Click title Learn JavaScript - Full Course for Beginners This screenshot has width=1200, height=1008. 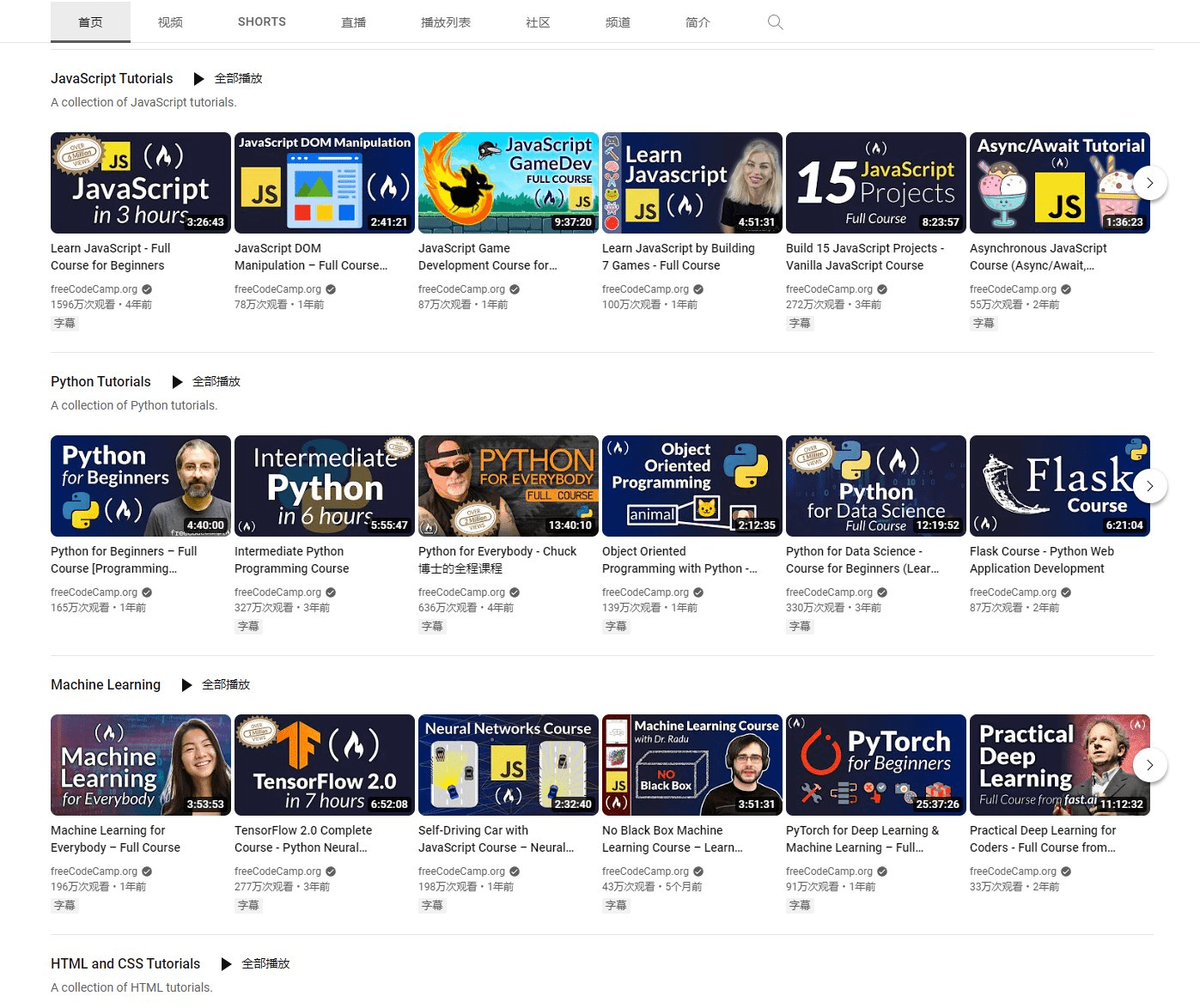coord(111,257)
